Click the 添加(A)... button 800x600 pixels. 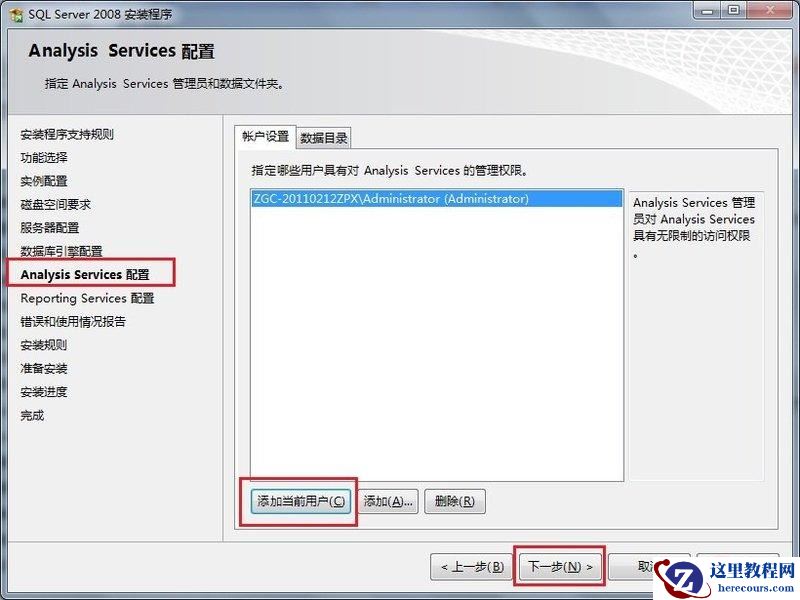tap(388, 501)
